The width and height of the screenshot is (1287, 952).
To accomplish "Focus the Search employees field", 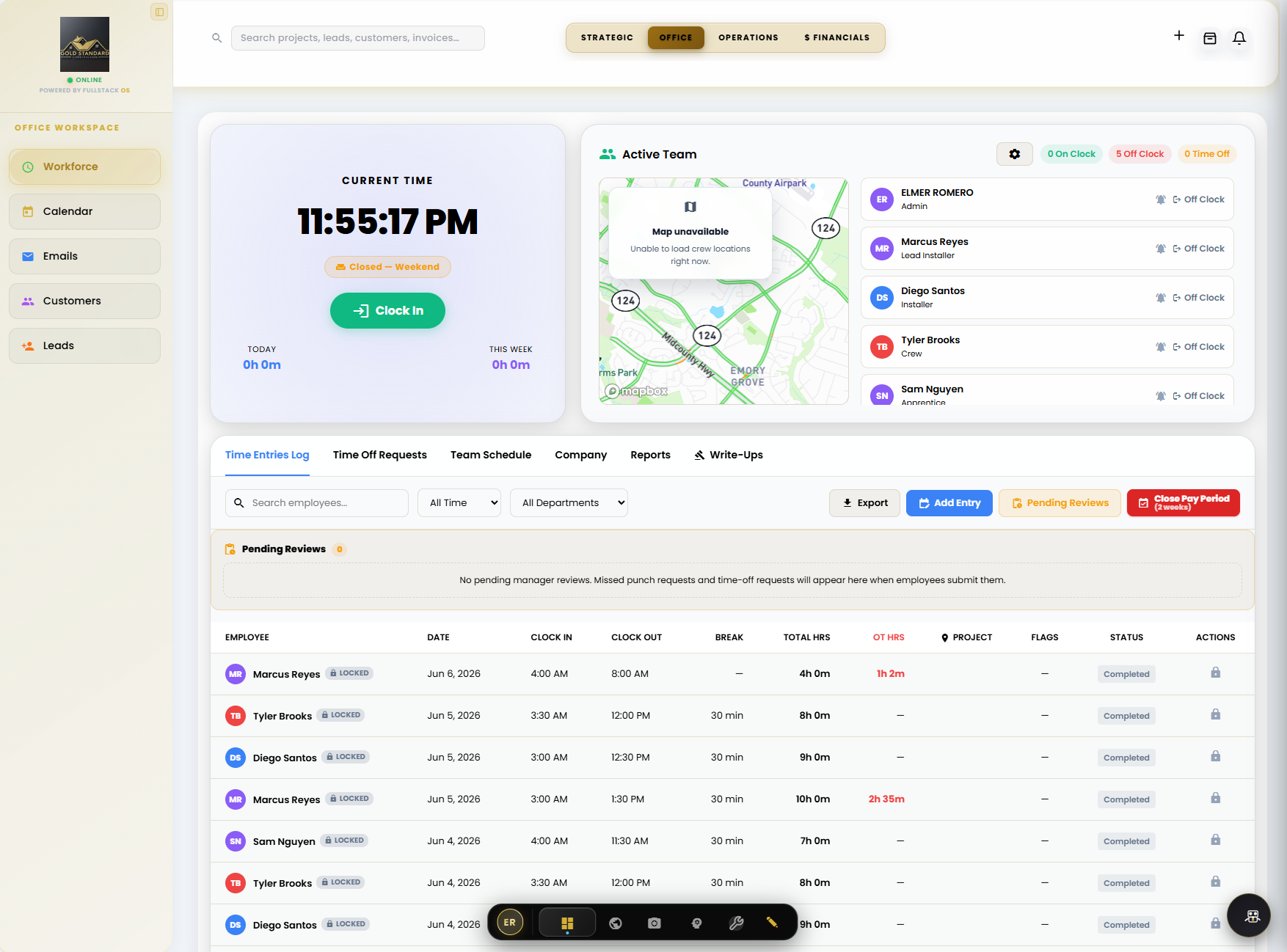I will coord(317,503).
